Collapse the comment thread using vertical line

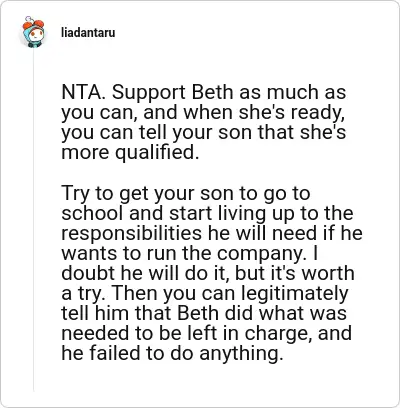point(33,220)
